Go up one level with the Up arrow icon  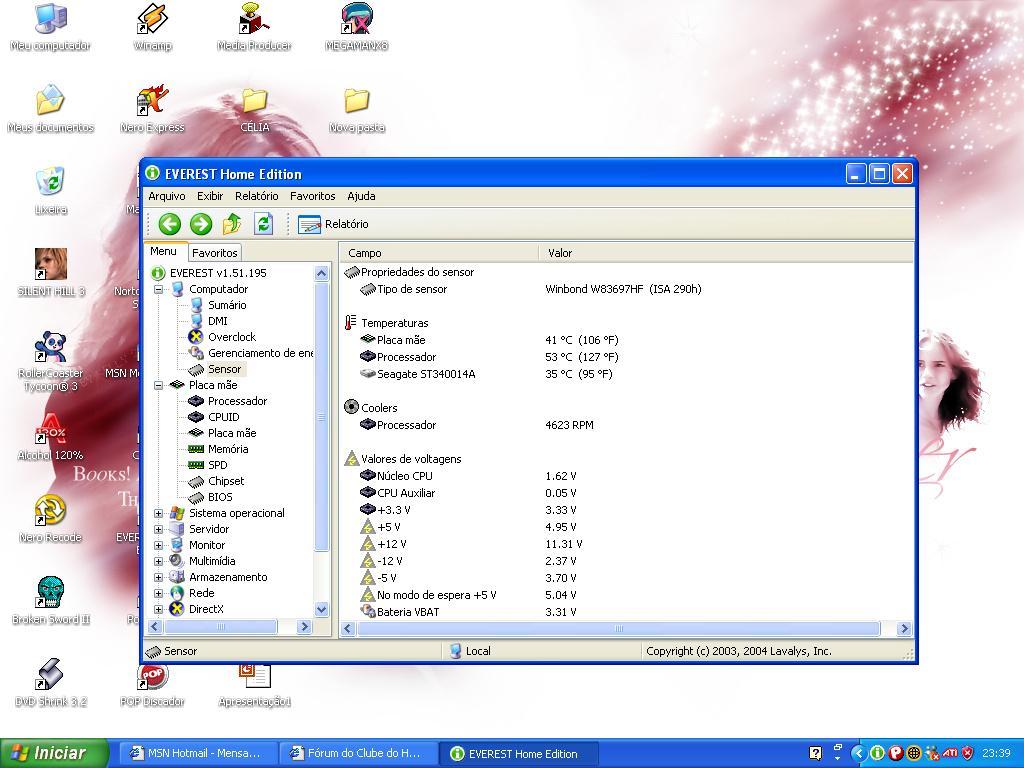pos(232,224)
